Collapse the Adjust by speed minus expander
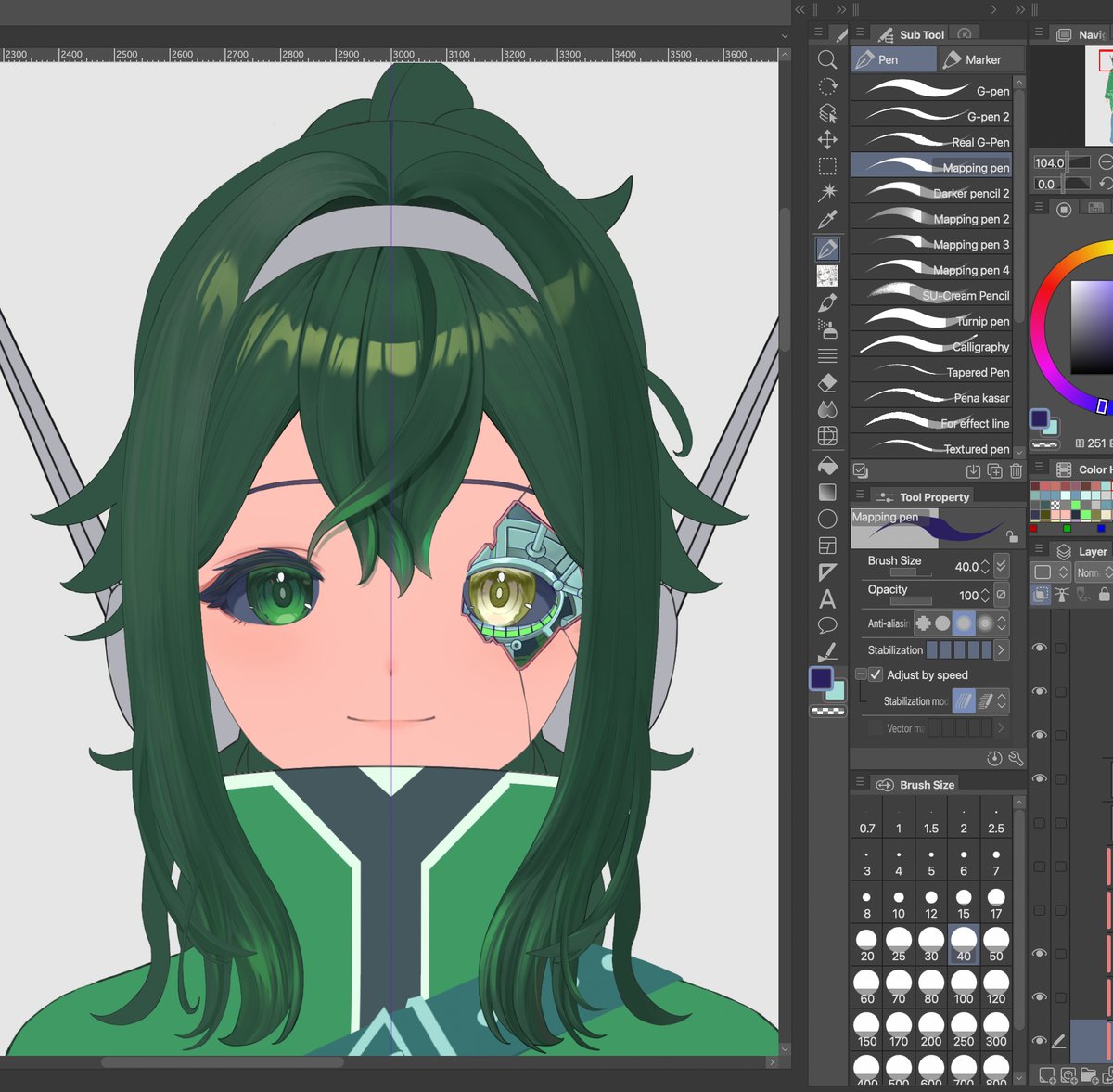The width and height of the screenshot is (1113, 1092). point(861,674)
